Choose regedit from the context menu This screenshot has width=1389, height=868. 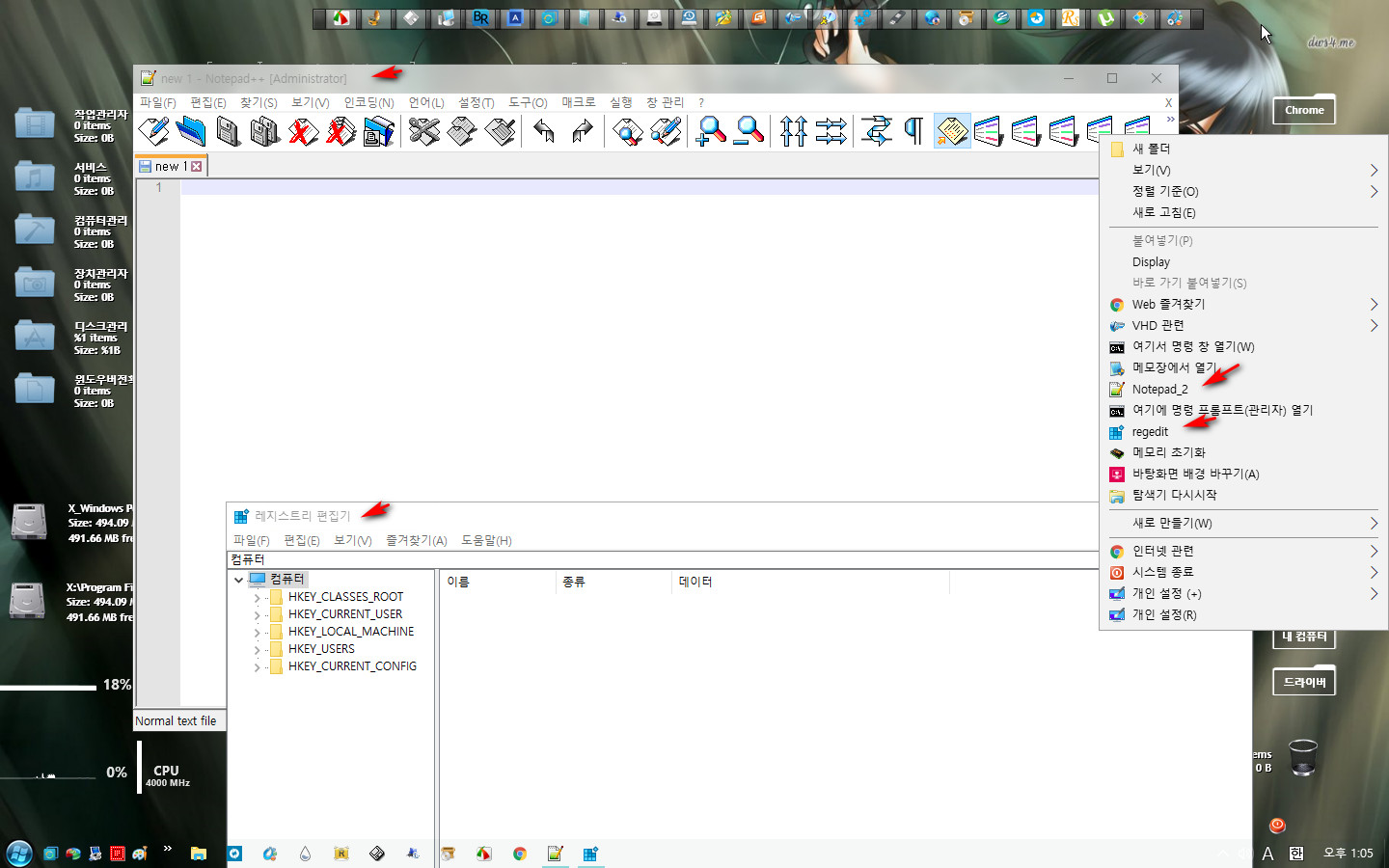pos(1243,431)
